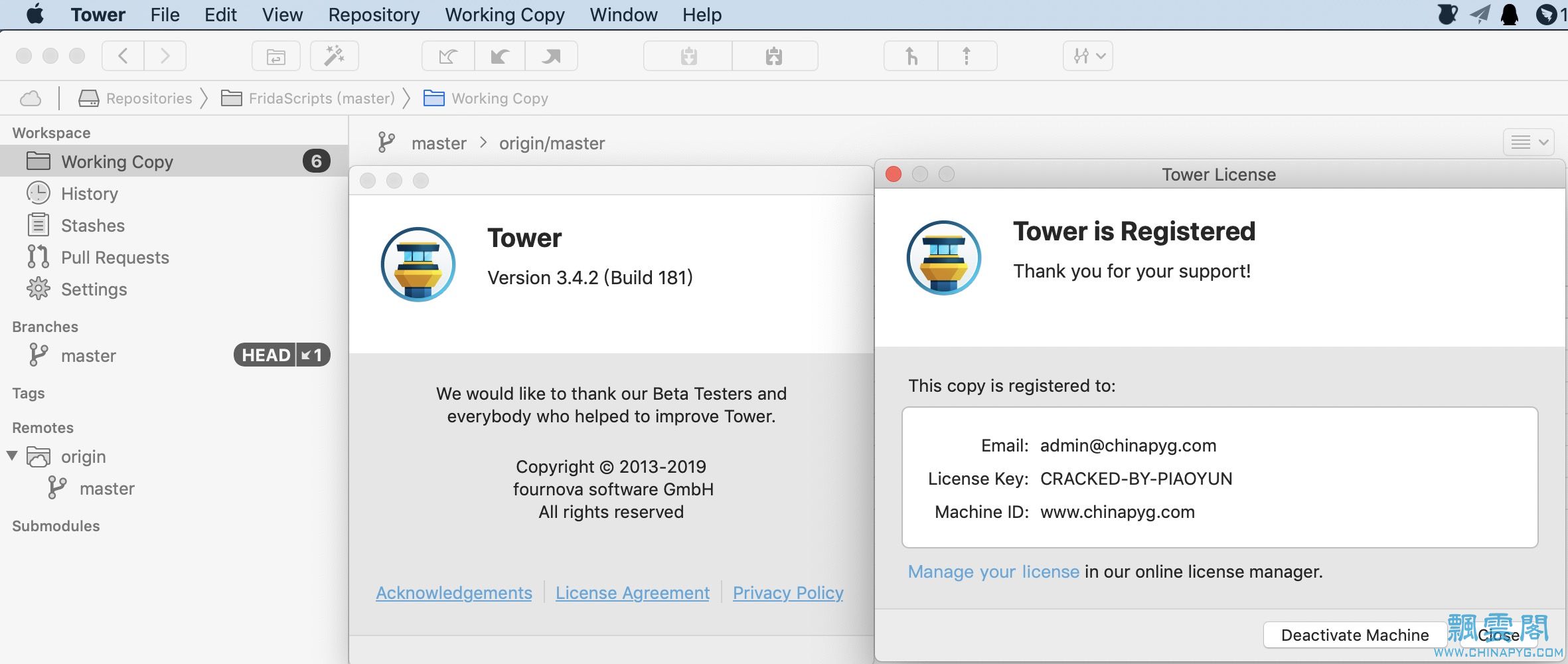
Task: Open the Privacy Policy link
Action: pos(788,593)
